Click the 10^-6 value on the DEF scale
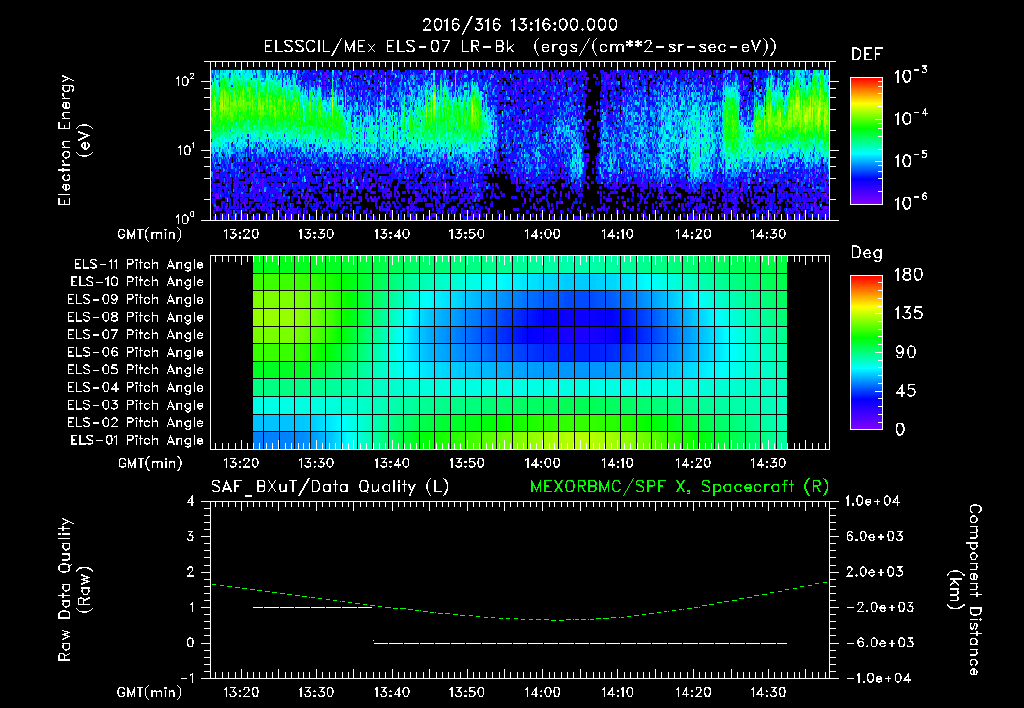Screen dimensions: 1024x708 (911, 202)
